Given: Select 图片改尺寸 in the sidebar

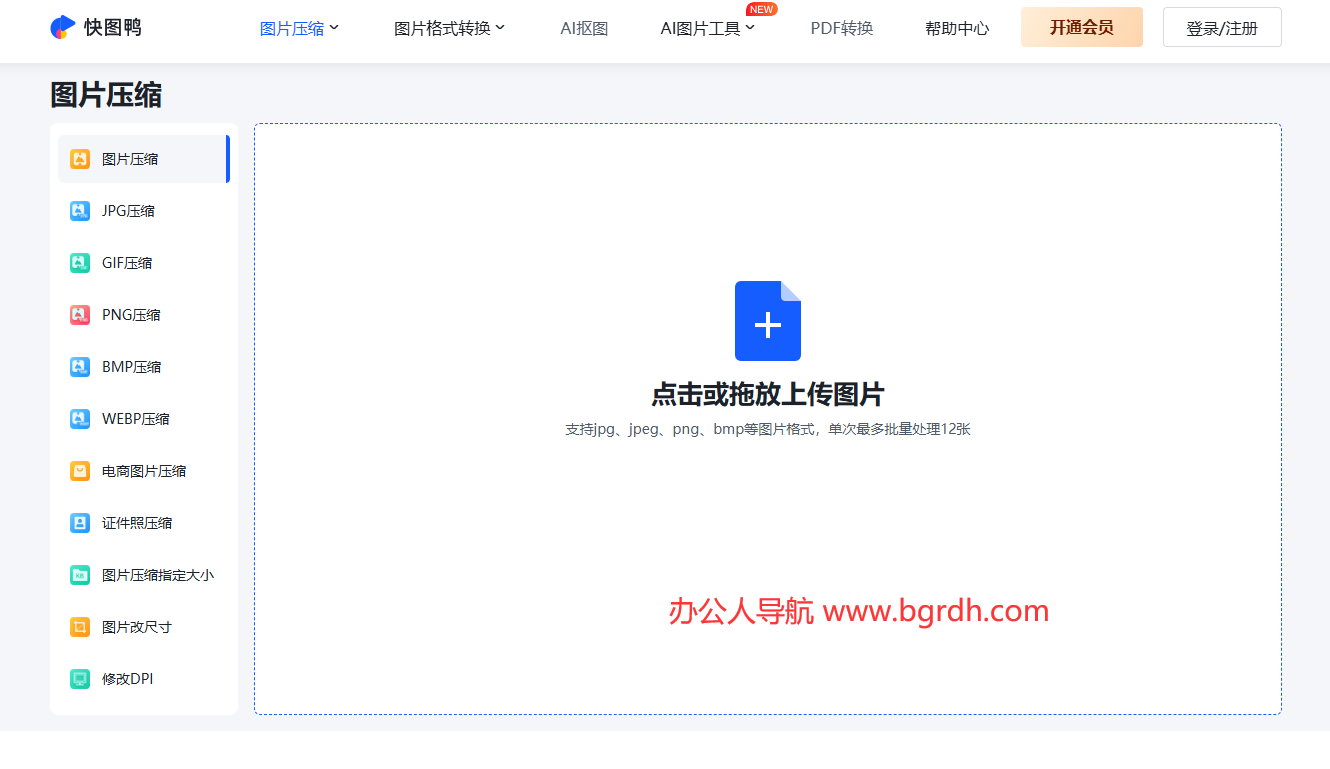Looking at the screenshot, I should tap(144, 627).
